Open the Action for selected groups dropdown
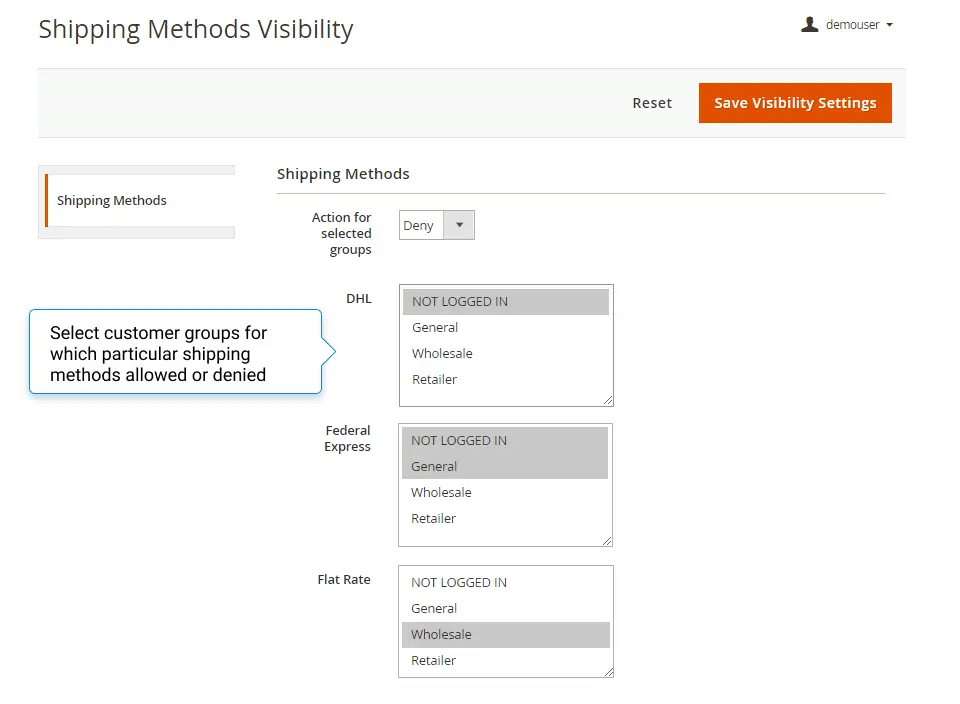Viewport: 960px width, 704px height. click(x=437, y=225)
